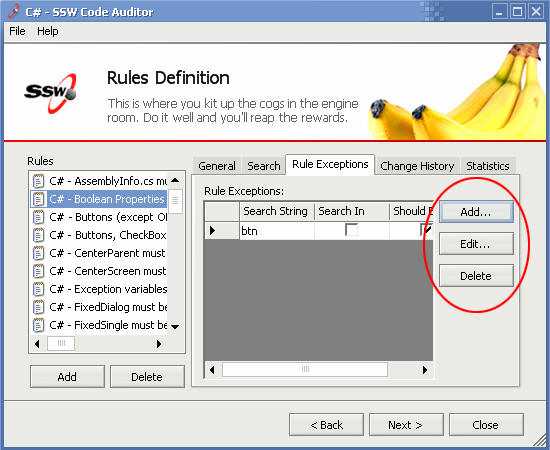Click the rules list scroll-down arrow
Screen dimensions: 550x450
(175, 326)
